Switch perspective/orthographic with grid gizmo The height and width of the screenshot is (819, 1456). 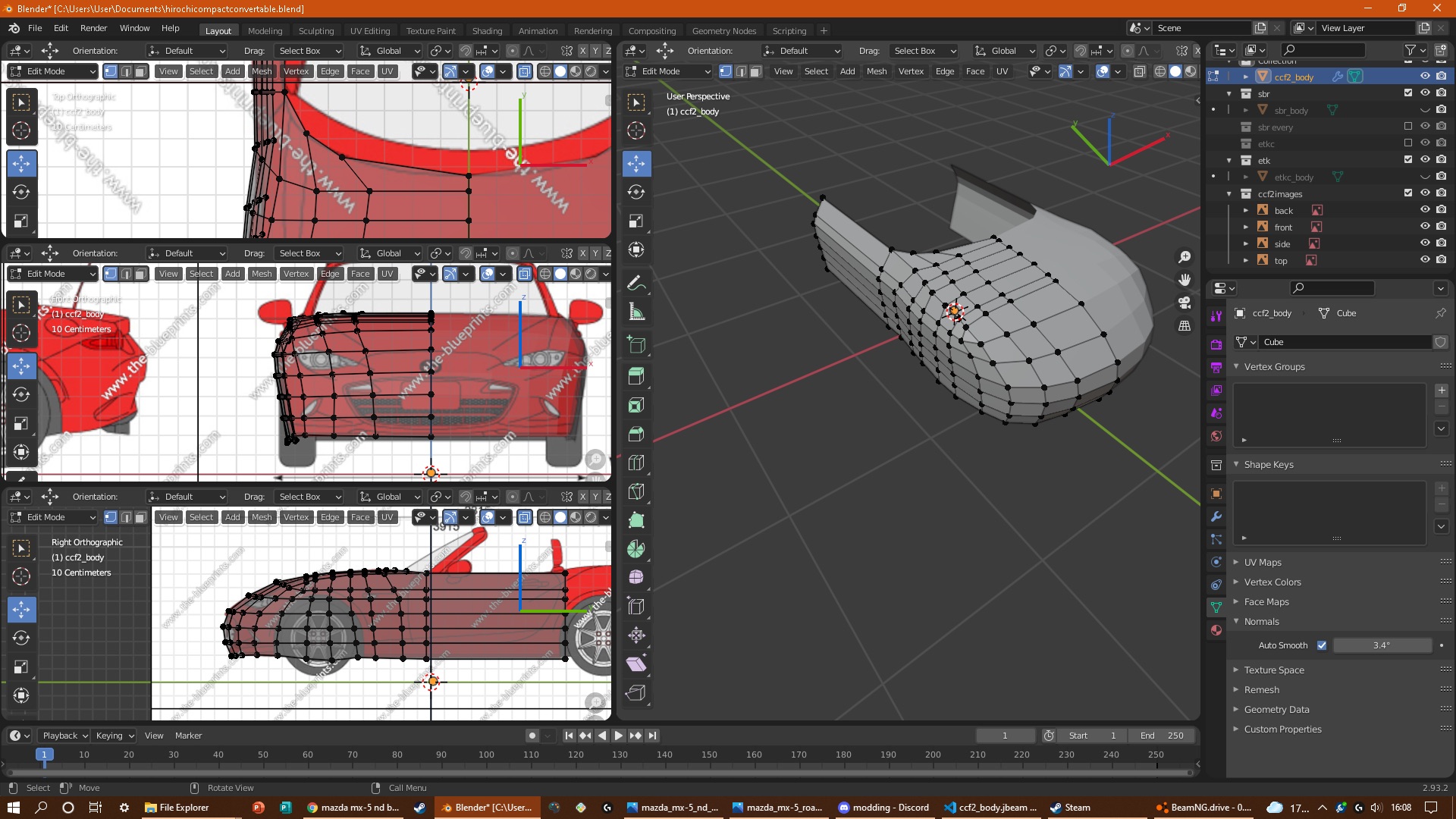click(x=1185, y=326)
